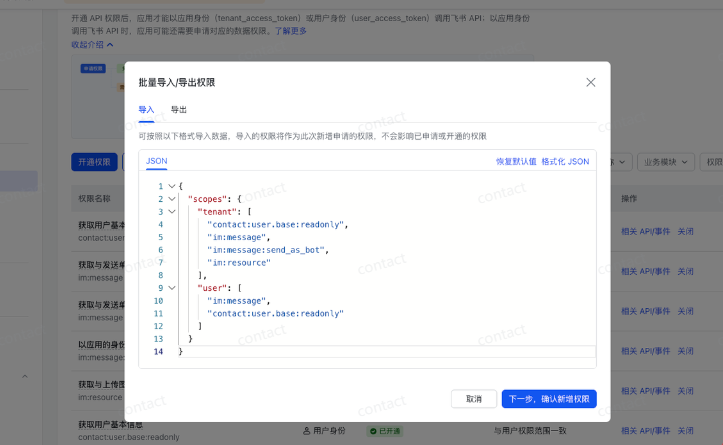Collapse the "scopes" fold arrow on line 2
The height and width of the screenshot is (445, 723).
(x=172, y=199)
